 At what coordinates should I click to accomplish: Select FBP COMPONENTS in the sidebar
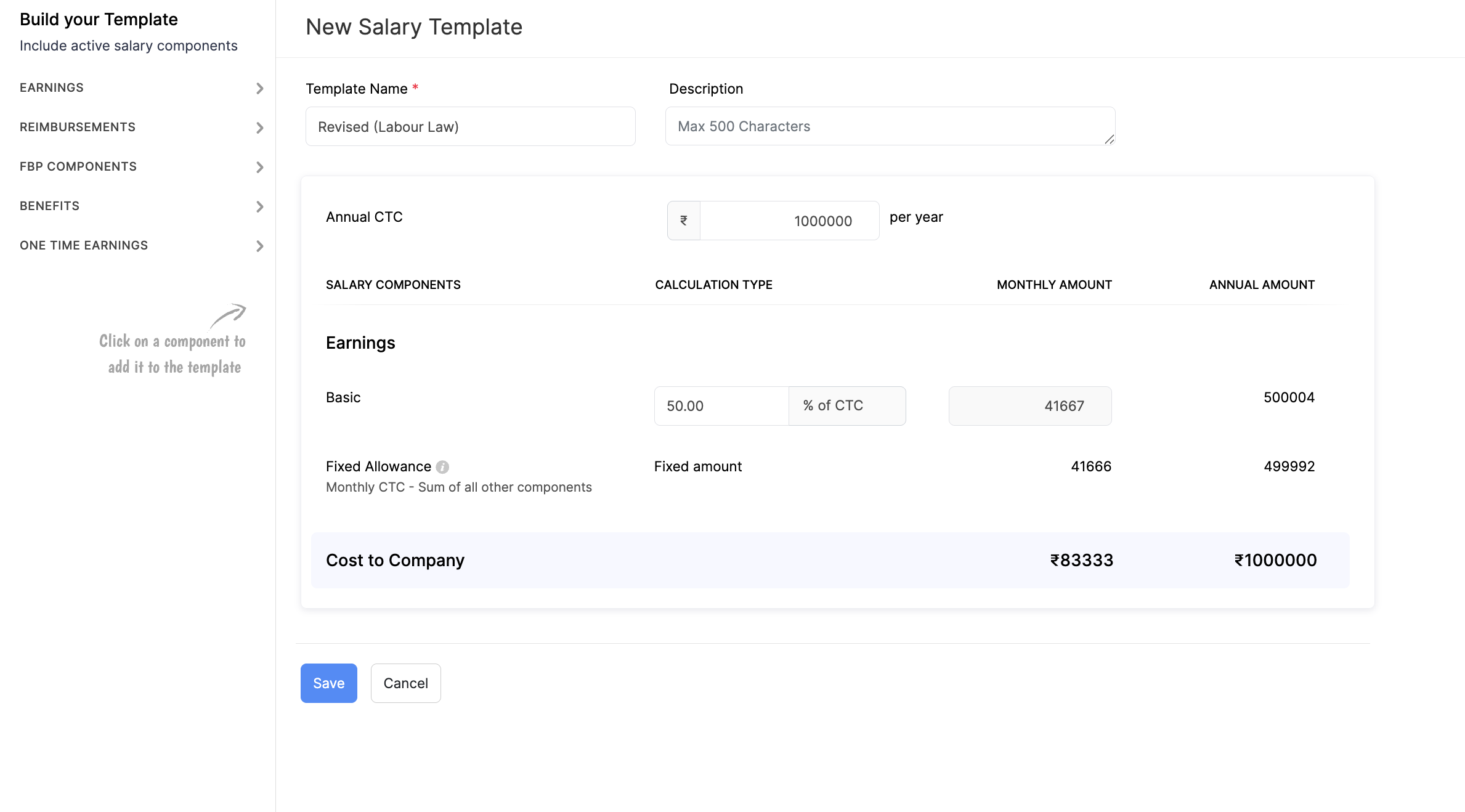coord(78,166)
